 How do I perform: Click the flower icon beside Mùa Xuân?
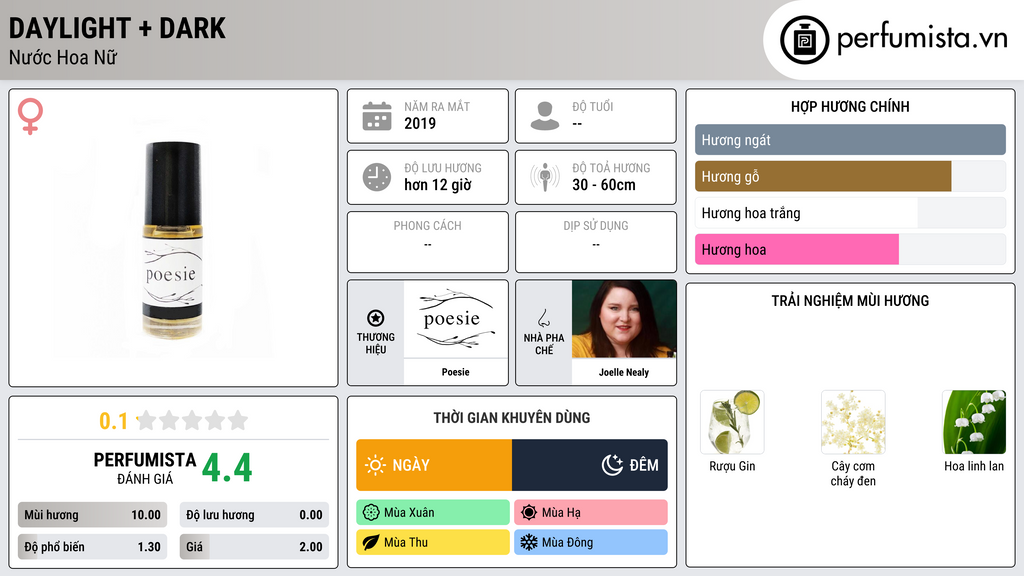click(x=370, y=513)
